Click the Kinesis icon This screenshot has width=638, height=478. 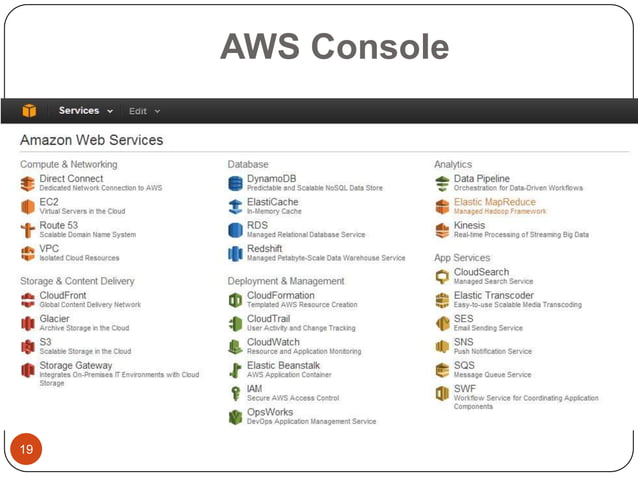442,230
